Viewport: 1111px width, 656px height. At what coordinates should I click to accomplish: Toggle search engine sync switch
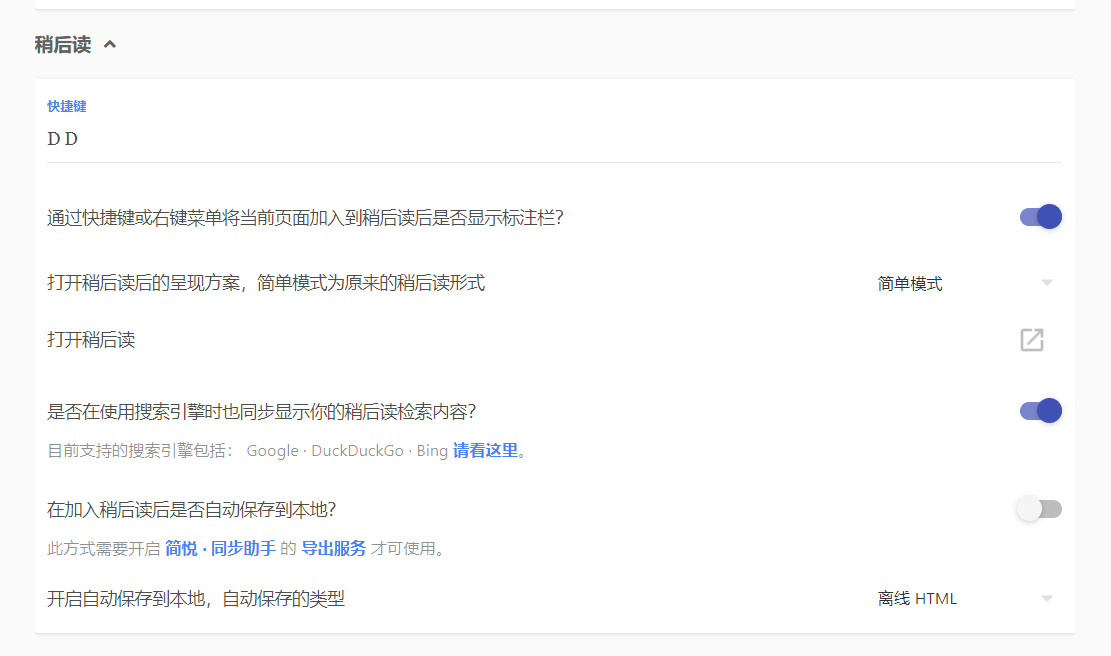1040,411
